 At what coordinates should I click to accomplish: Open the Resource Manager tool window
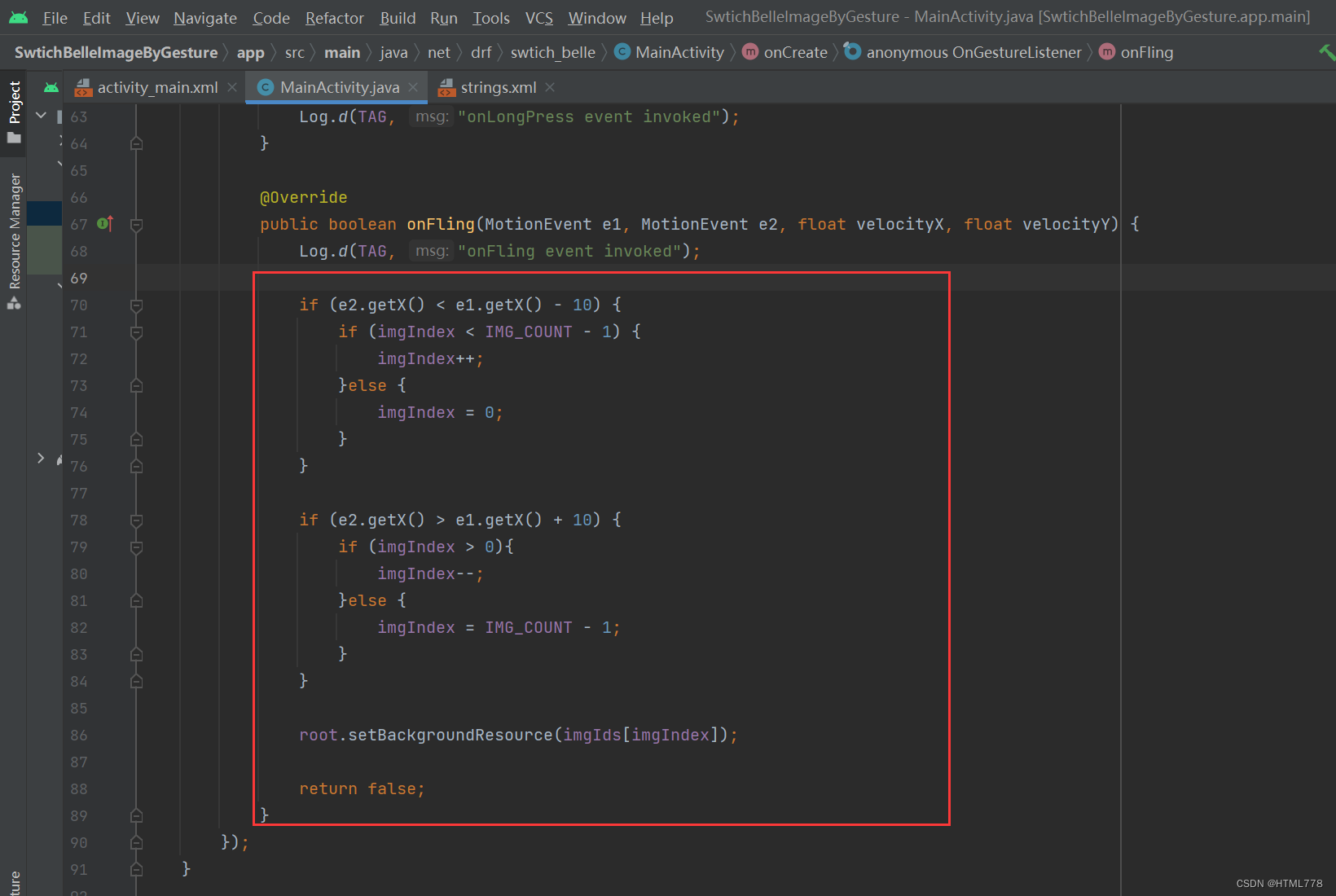click(x=14, y=241)
